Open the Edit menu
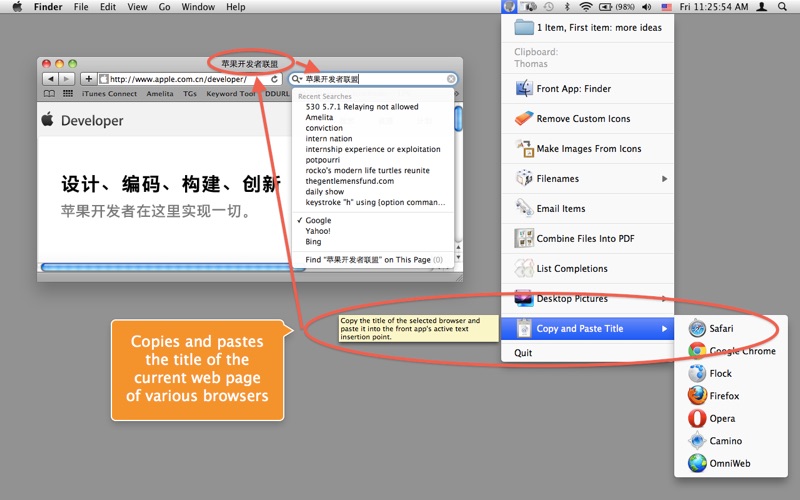800x500 pixels. [108, 7]
